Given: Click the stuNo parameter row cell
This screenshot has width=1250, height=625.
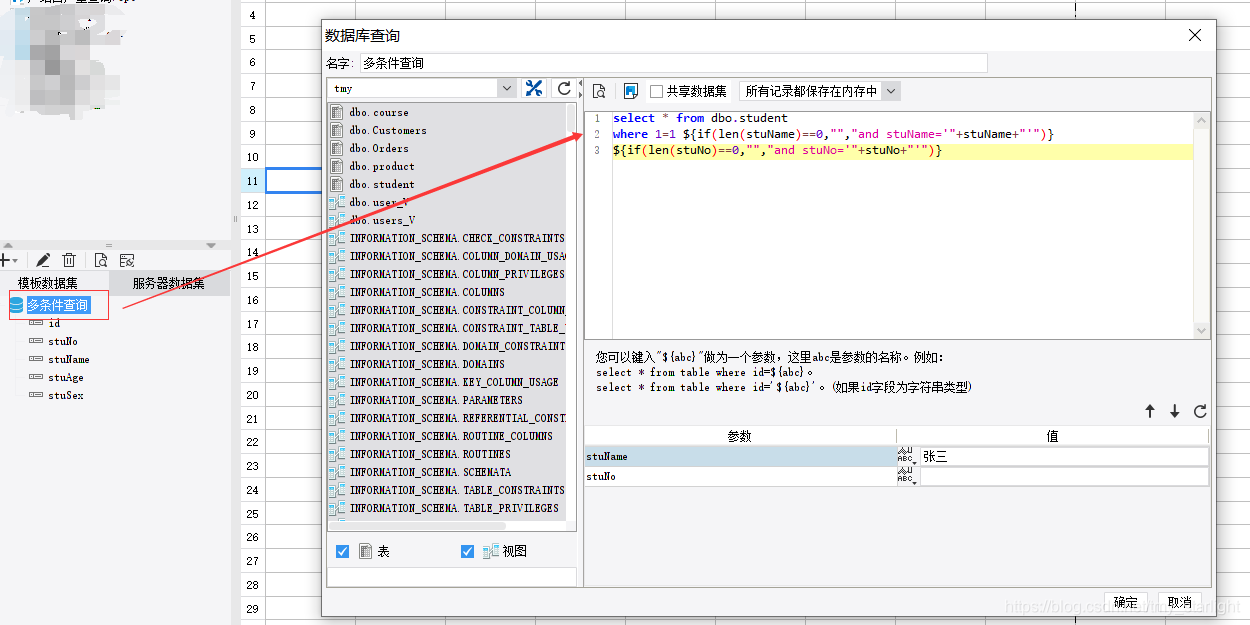Looking at the screenshot, I should pyautogui.click(x=740, y=477).
